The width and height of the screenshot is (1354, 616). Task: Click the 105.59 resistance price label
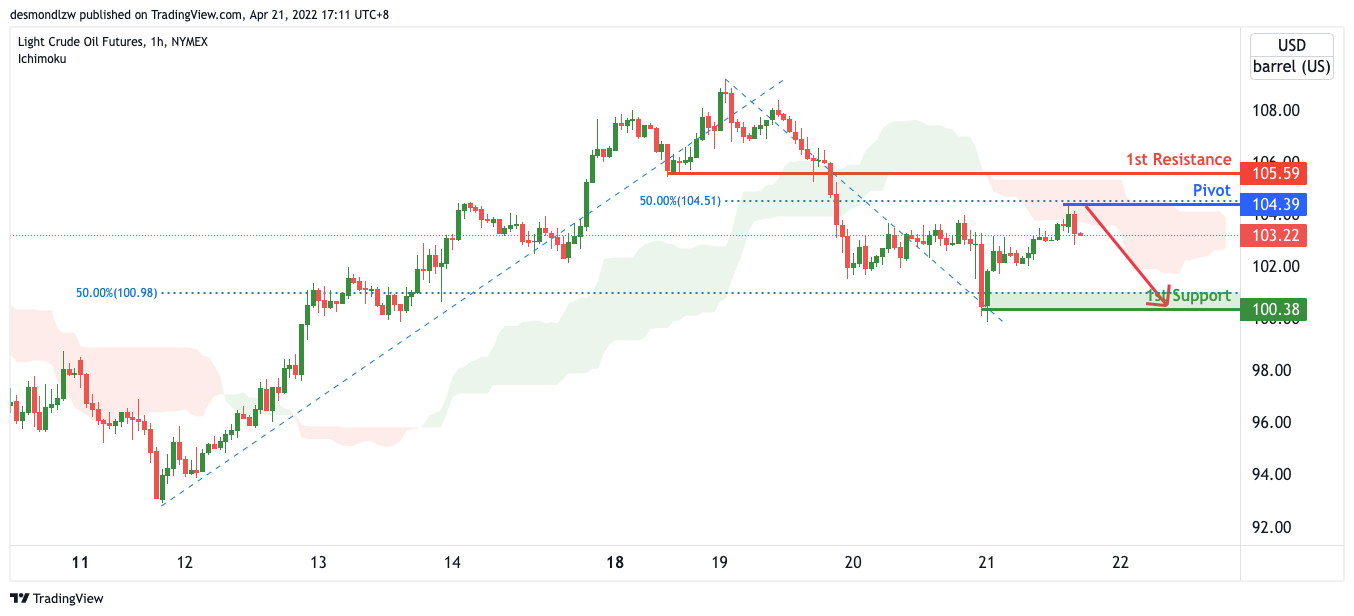pos(1274,174)
